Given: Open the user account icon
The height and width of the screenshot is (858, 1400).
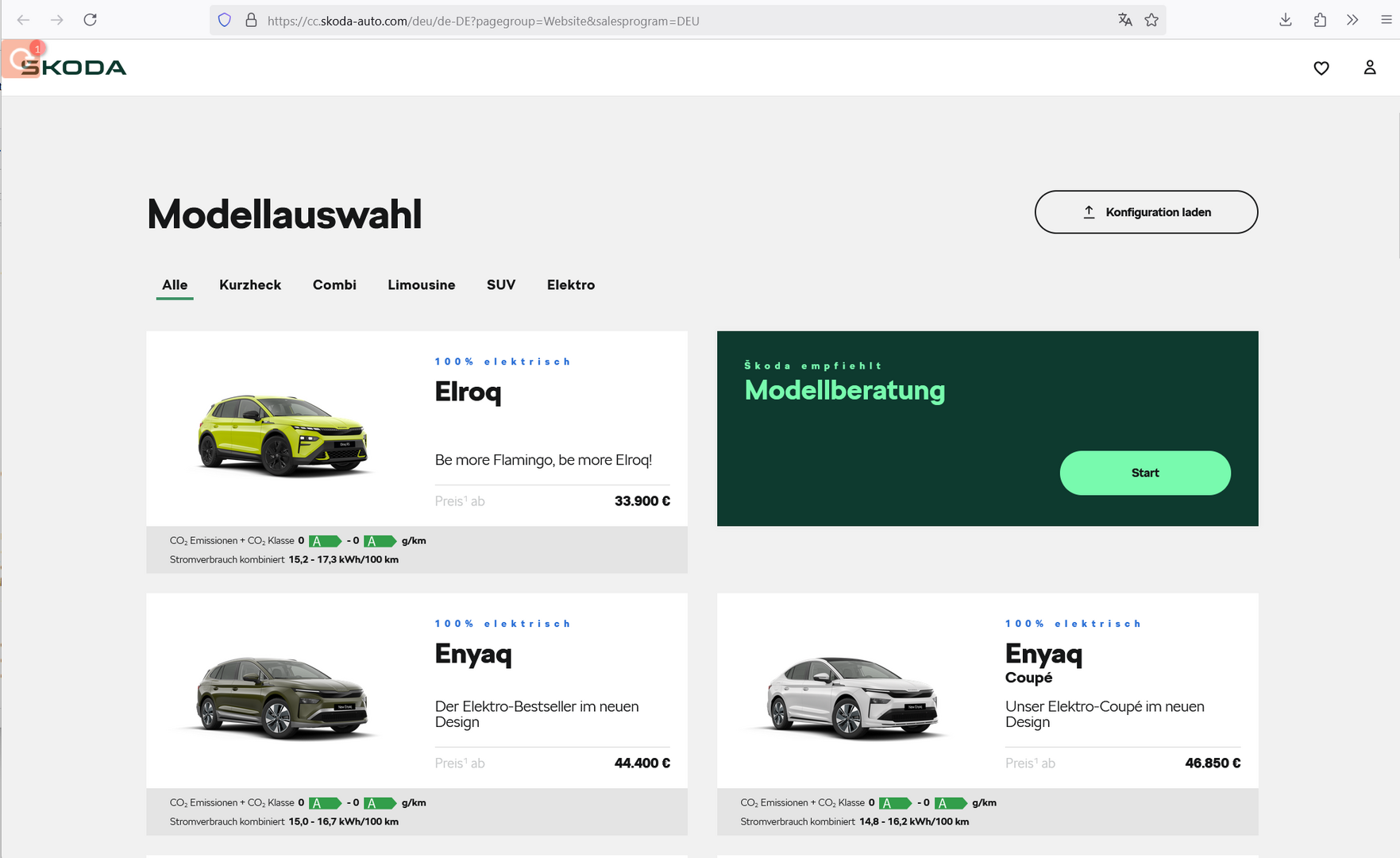Looking at the screenshot, I should click(1370, 68).
